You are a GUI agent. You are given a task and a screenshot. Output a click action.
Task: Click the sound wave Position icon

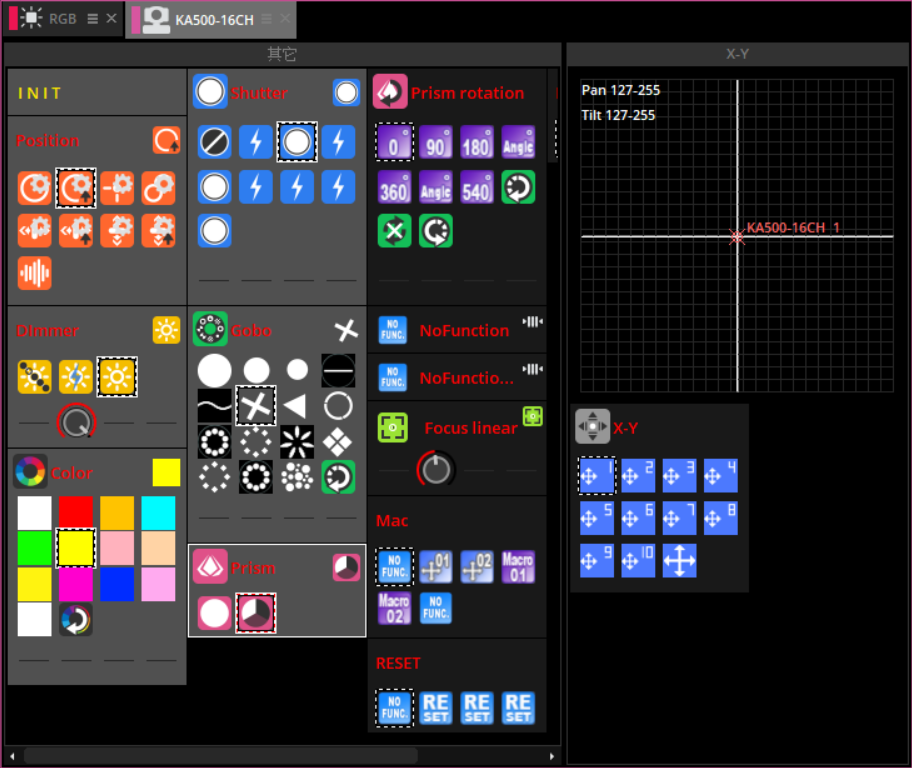[34, 273]
